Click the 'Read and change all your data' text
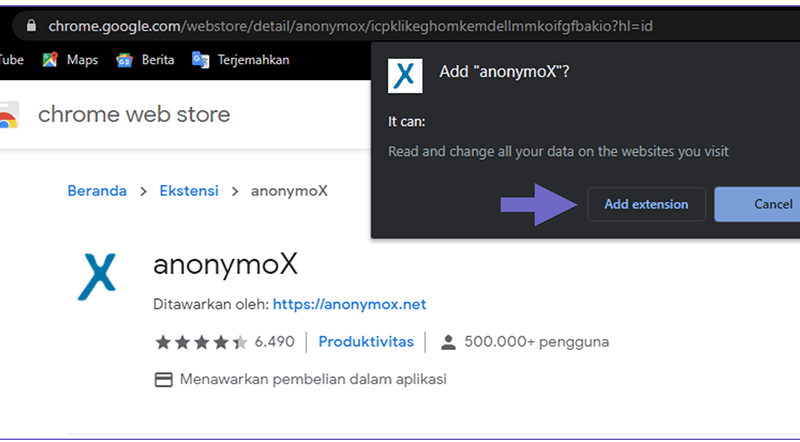The width and height of the screenshot is (800, 442). click(x=558, y=152)
